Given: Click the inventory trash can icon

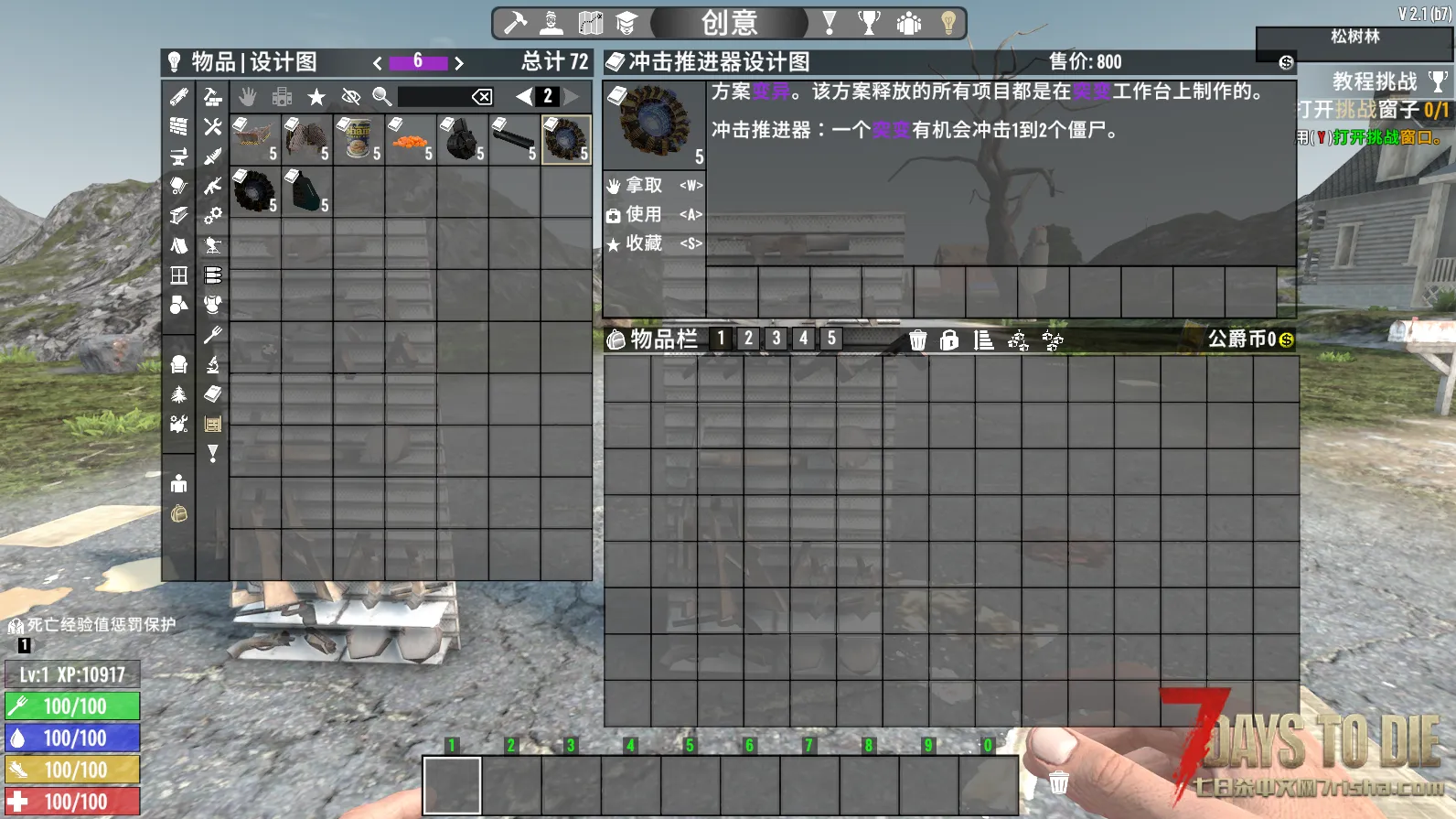Looking at the screenshot, I should pyautogui.click(x=918, y=340).
